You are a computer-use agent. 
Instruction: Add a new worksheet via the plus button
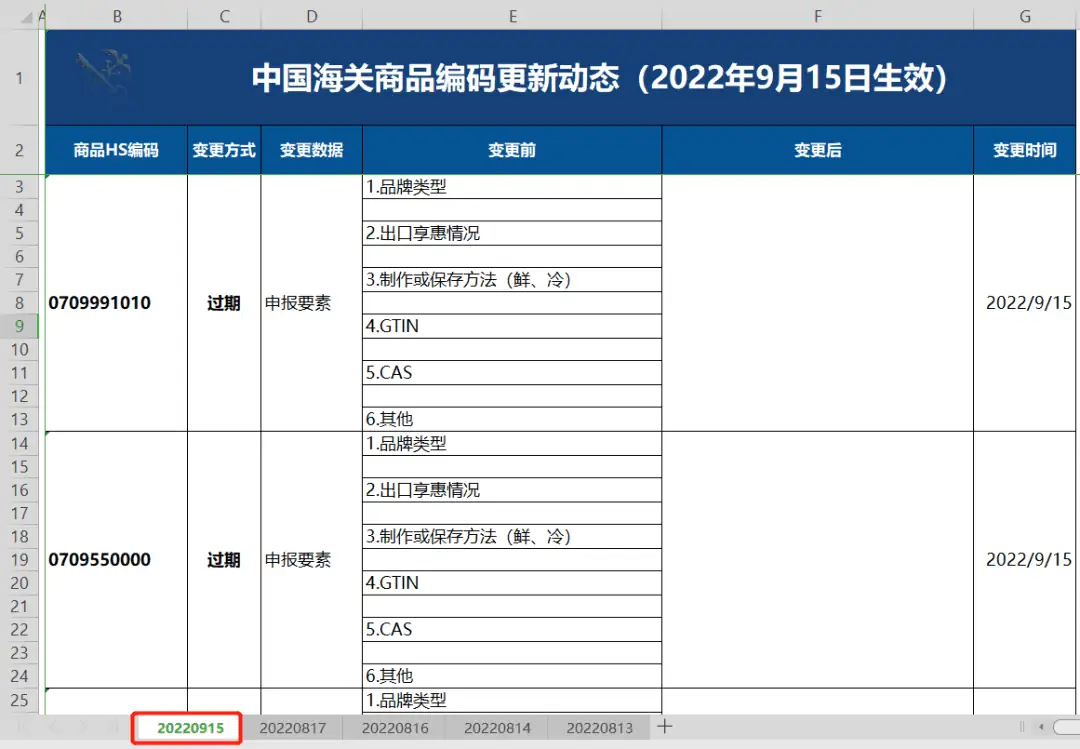663,727
